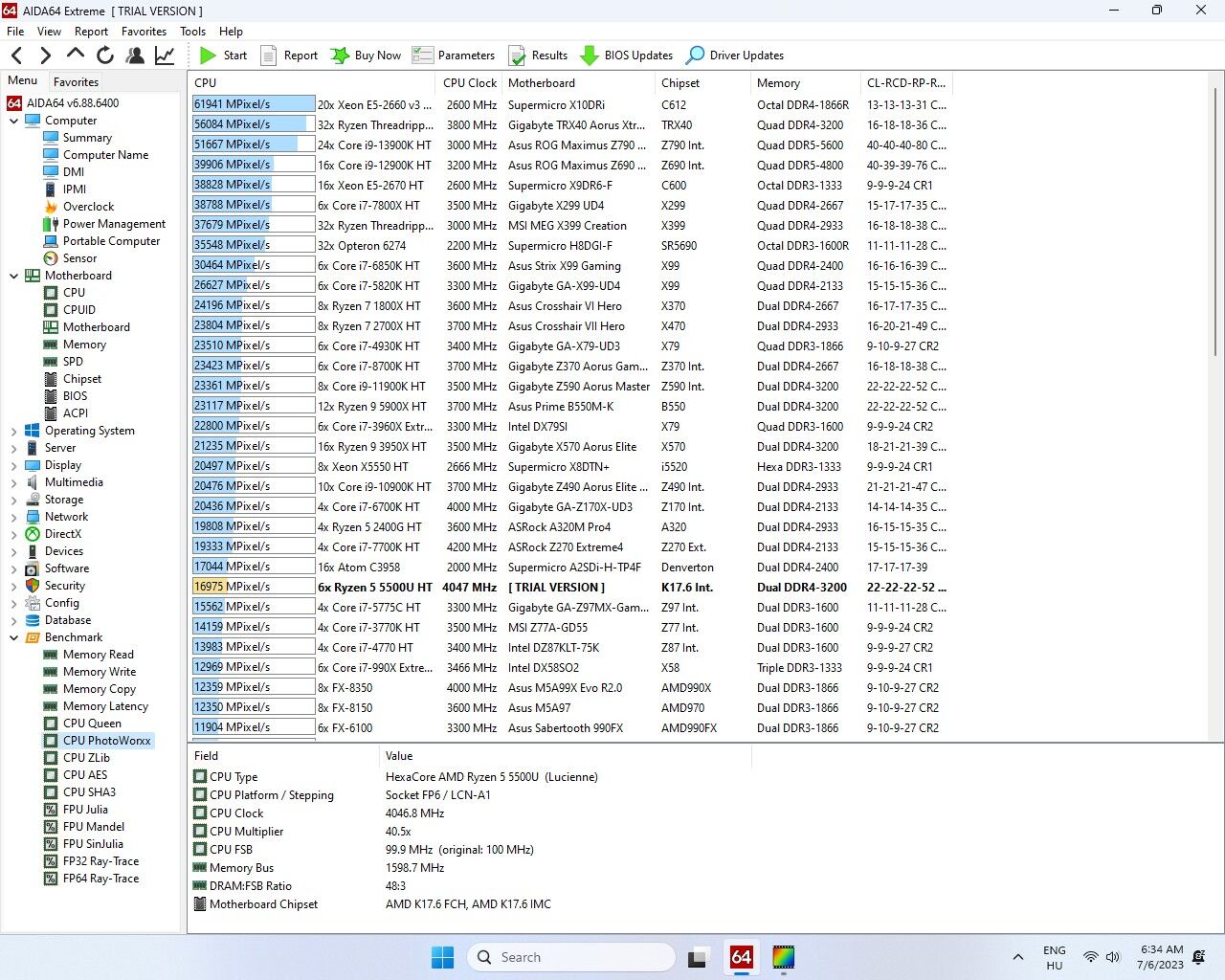This screenshot has height=980, width=1225.
Task: Select Power Management in tree
Action: coord(114,224)
